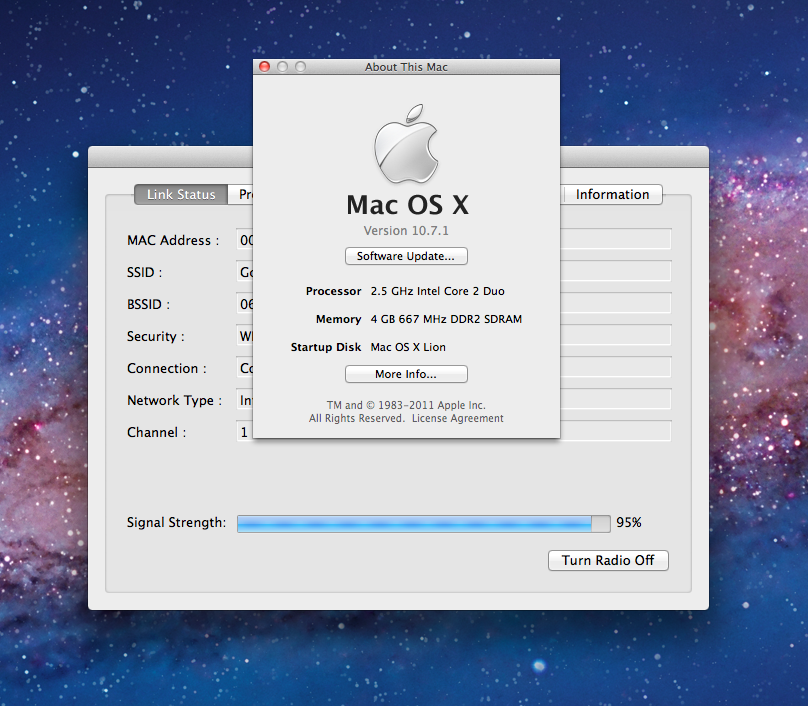Click the BSSID value field

[244, 304]
